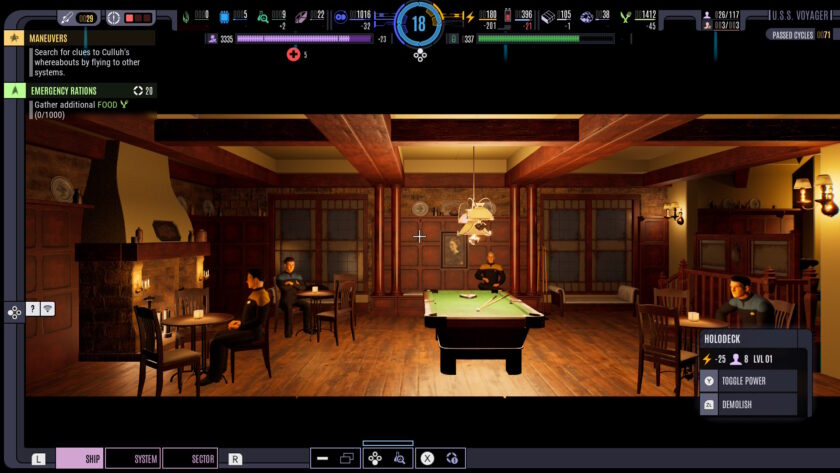The image size is (840, 473).
Task: Select the blue chip resource icon
Action: (224, 17)
